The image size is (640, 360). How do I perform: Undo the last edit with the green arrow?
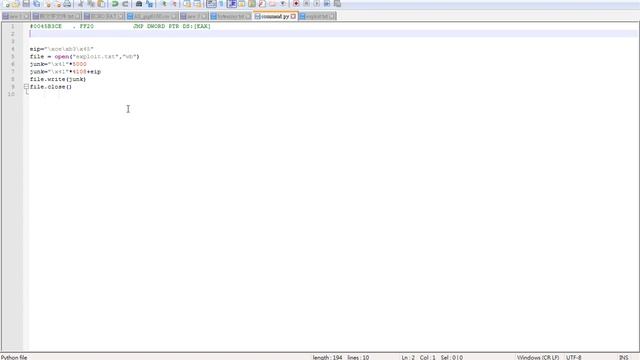tap(115, 4)
